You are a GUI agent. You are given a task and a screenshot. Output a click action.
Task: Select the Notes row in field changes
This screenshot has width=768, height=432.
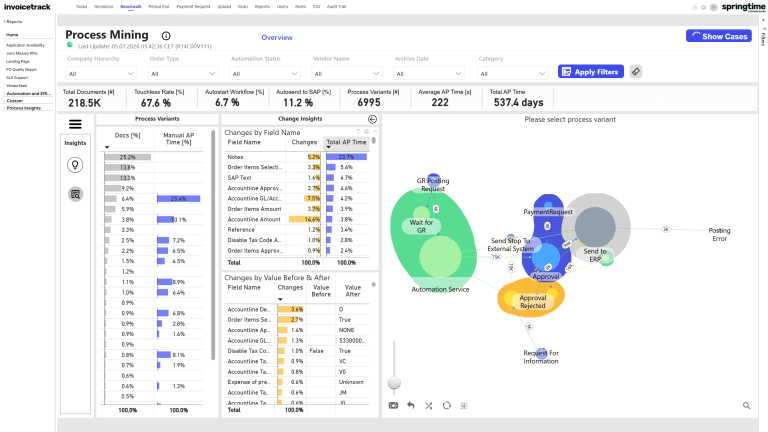pyautogui.click(x=297, y=157)
